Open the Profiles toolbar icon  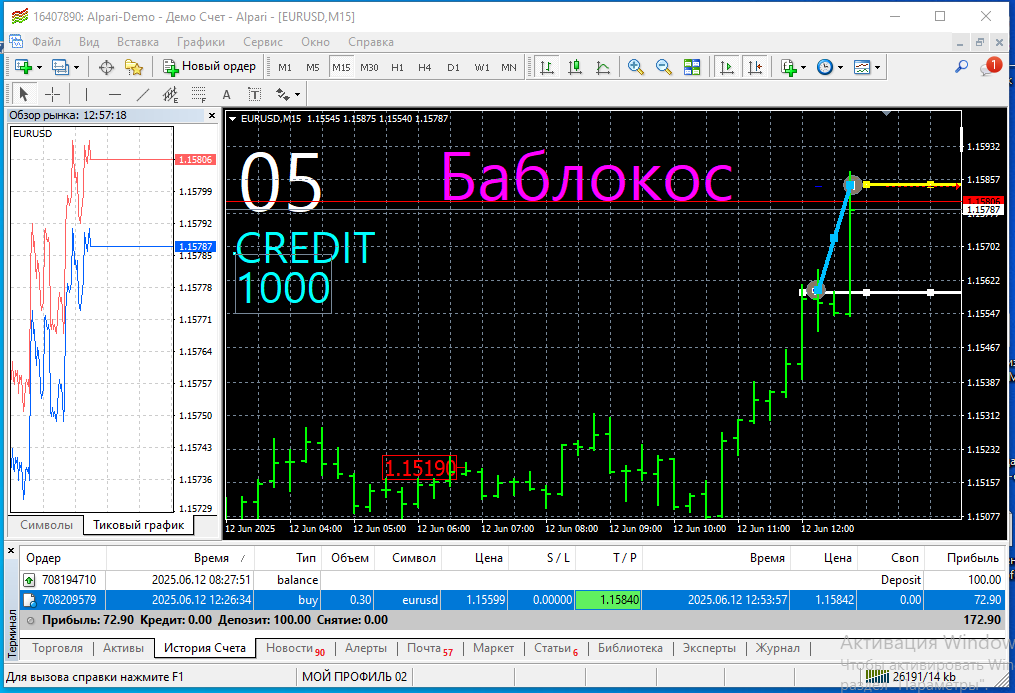pos(60,67)
